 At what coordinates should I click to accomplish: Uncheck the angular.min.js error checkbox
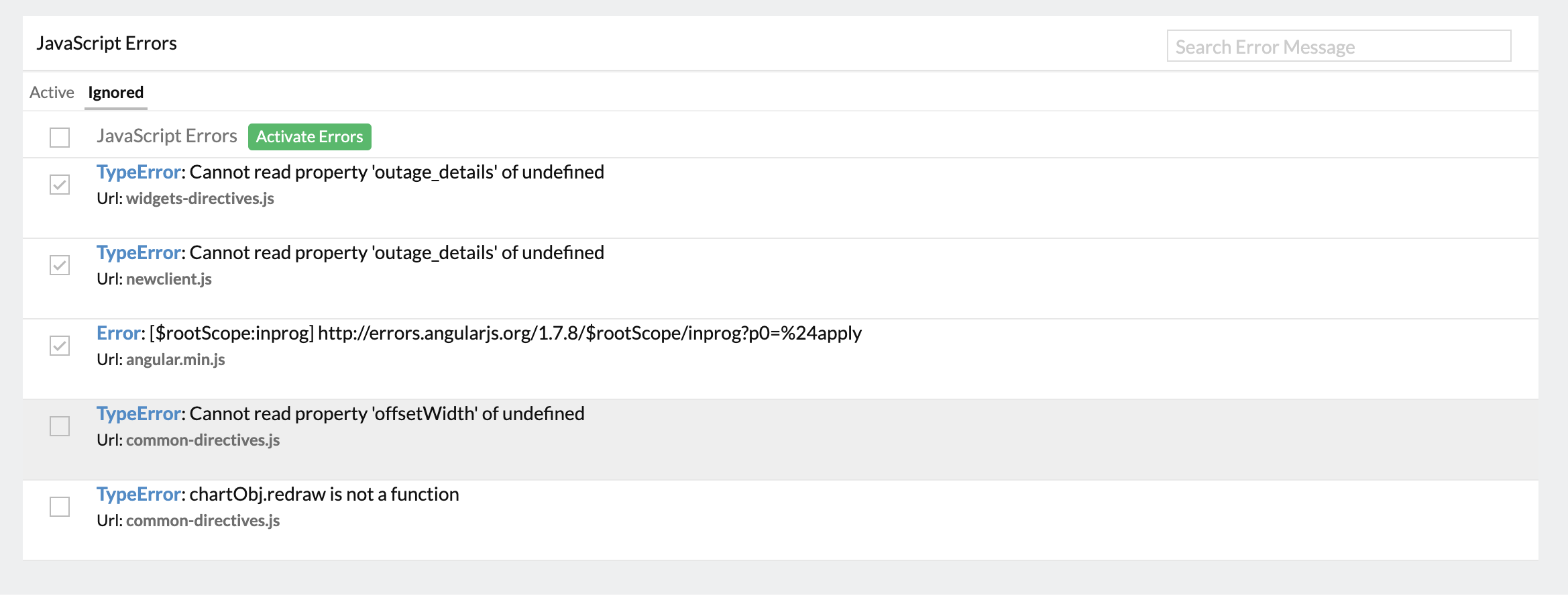coord(60,346)
